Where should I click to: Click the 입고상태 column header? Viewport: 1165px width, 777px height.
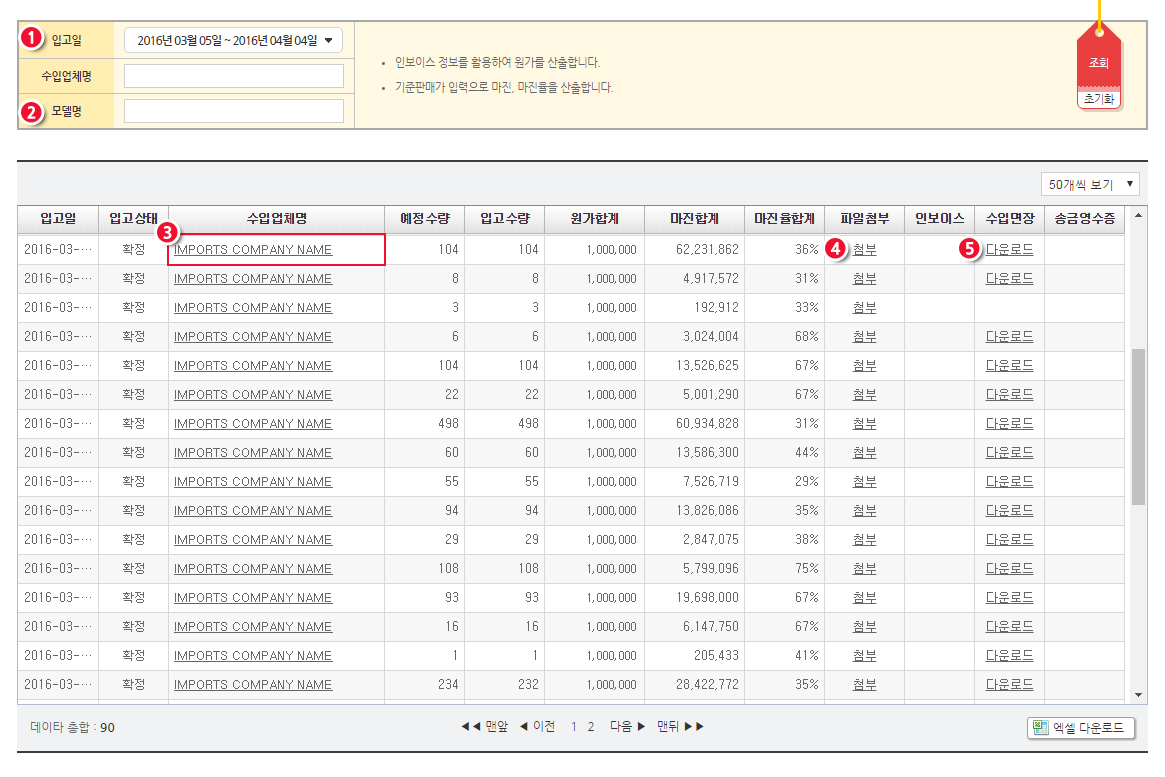134,218
